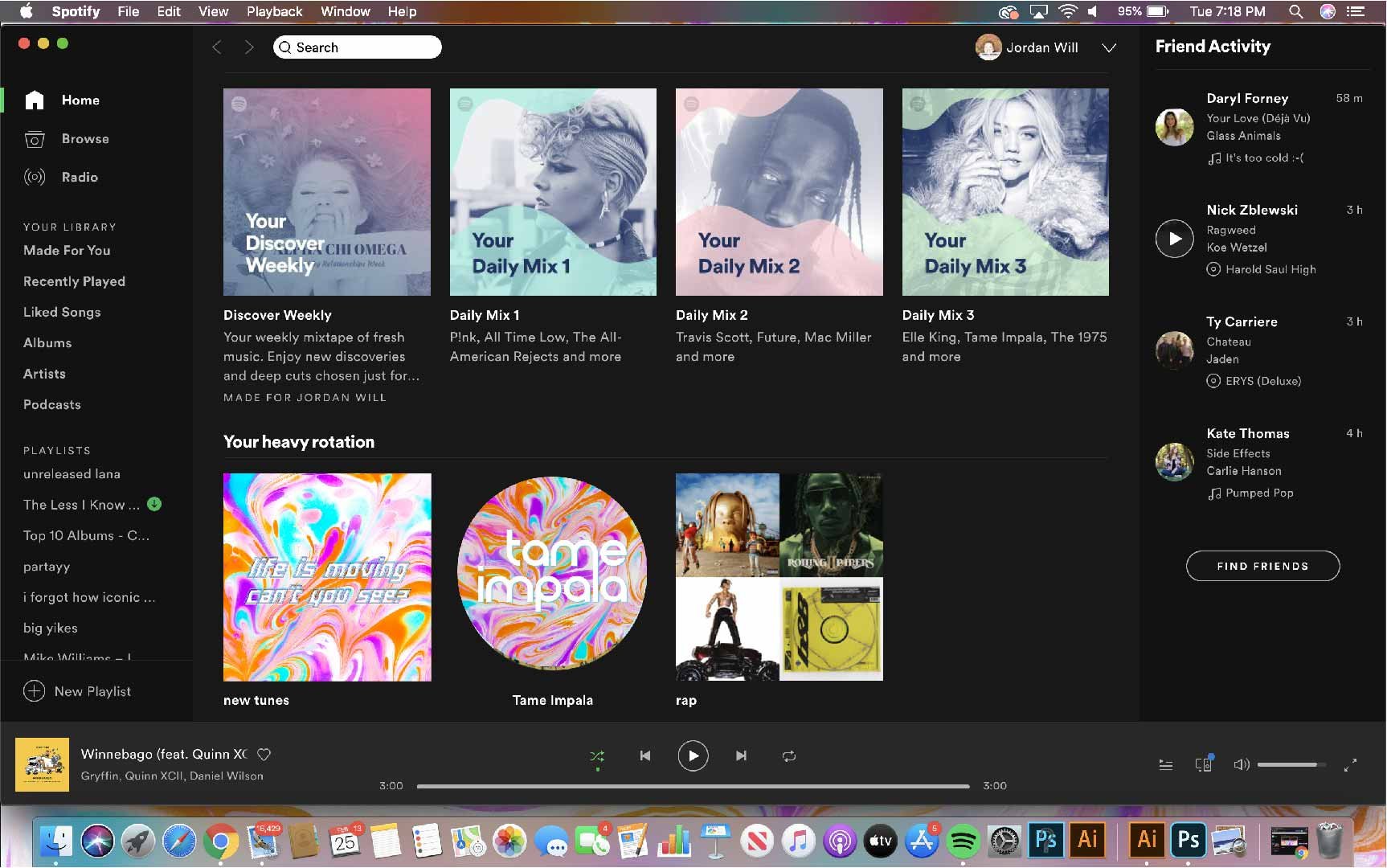Adjust the volume slider
This screenshot has width=1387, height=868.
coord(1292,765)
